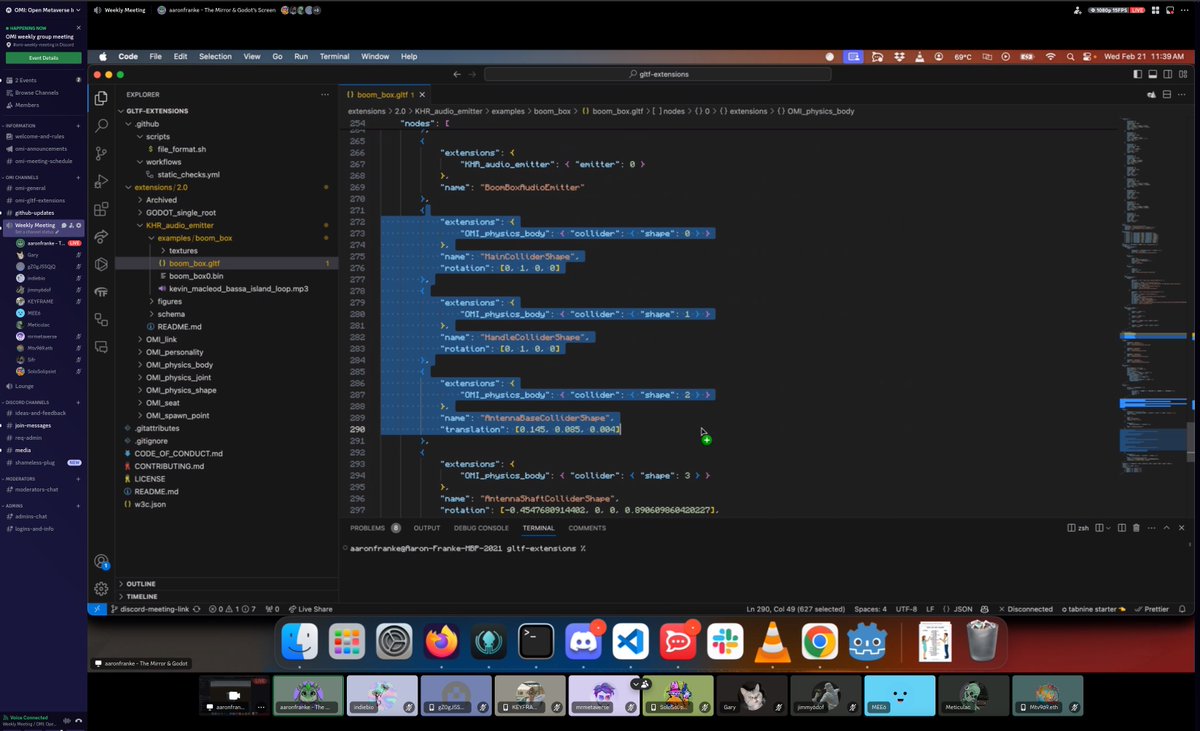This screenshot has width=1200, height=731.
Task: Expand the OMI_physics_body folder
Action: [x=182, y=364]
